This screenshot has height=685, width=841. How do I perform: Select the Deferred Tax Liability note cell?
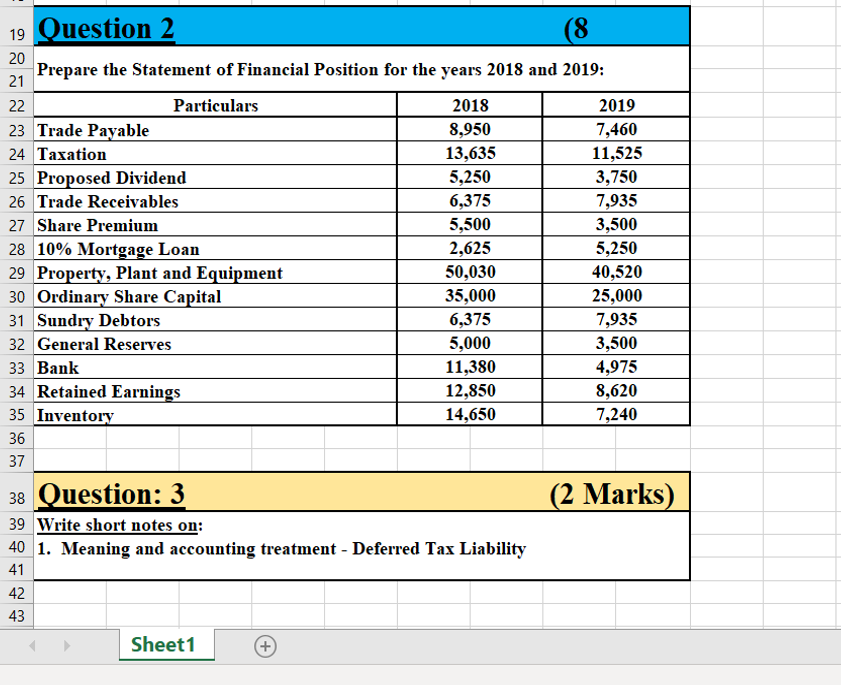362,548
